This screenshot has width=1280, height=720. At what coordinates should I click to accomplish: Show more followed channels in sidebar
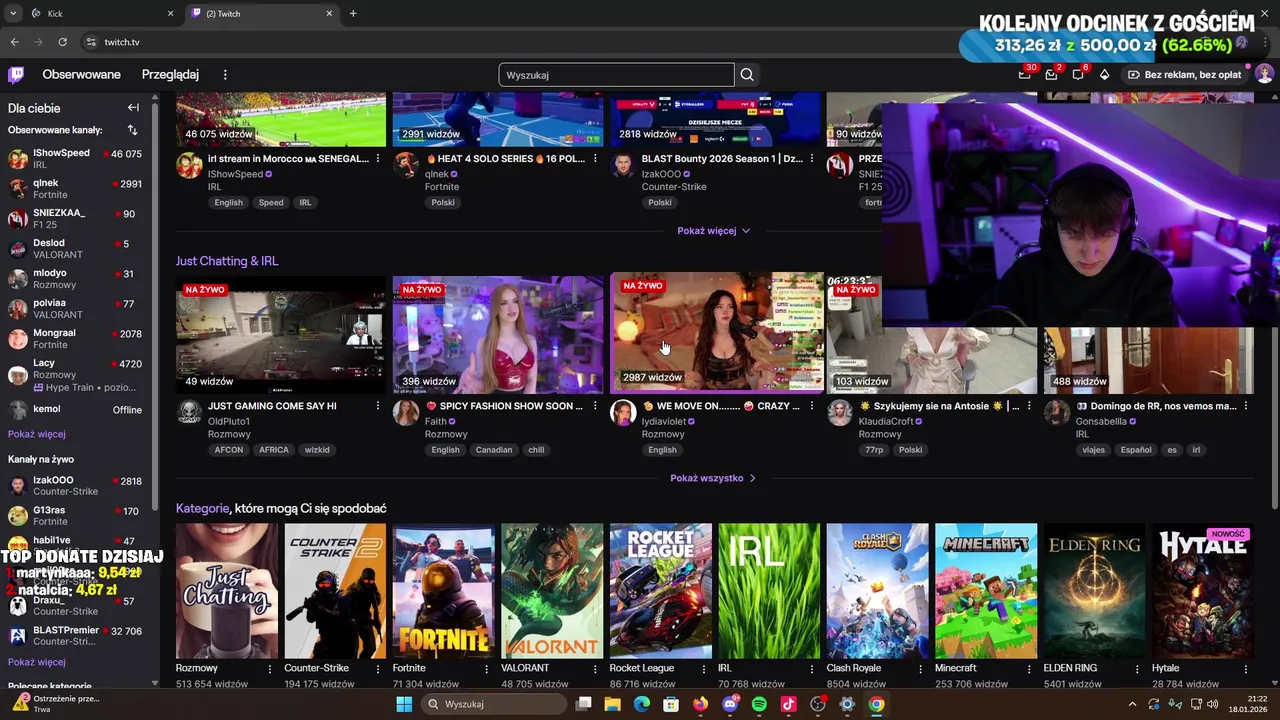[37, 434]
